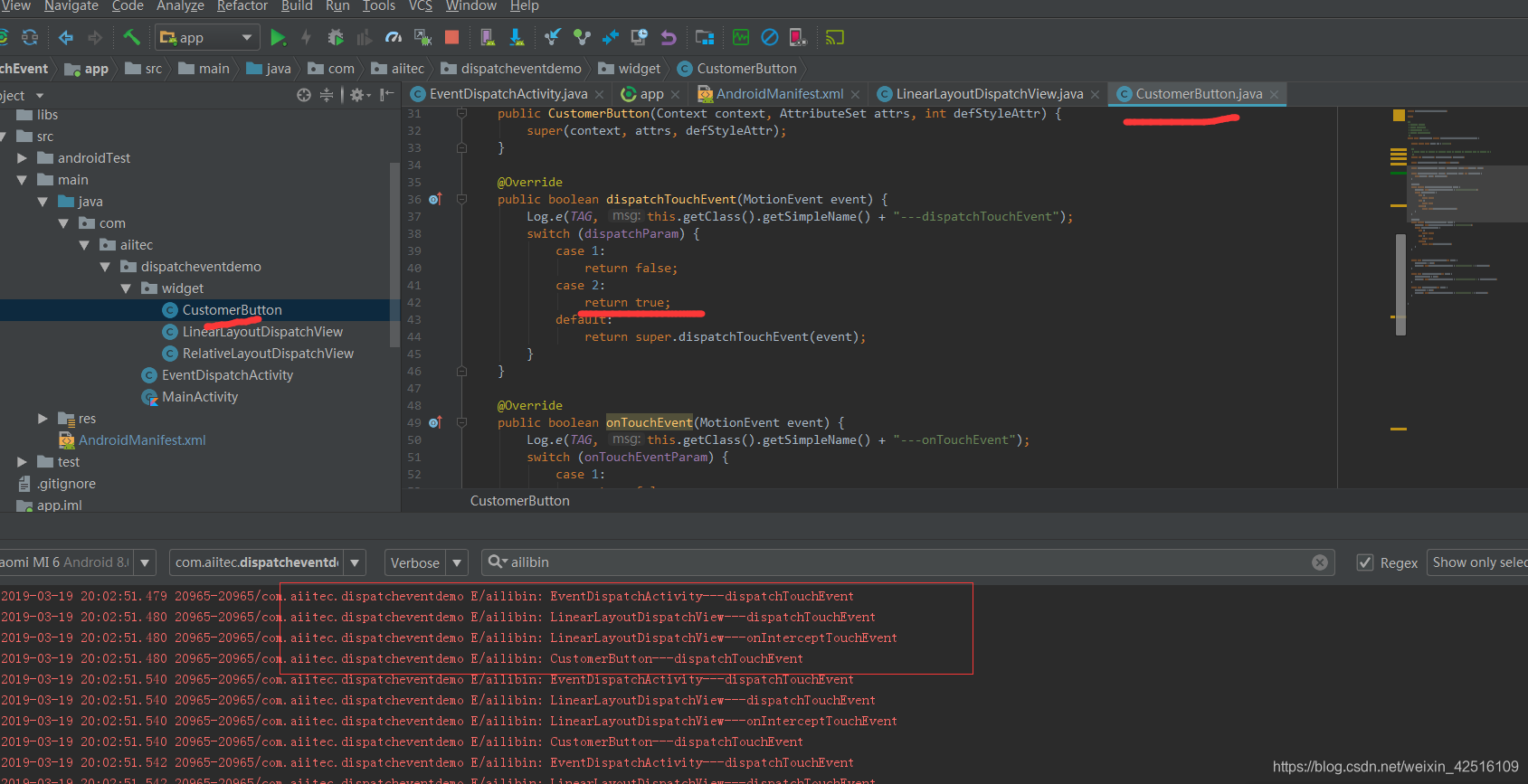Click Apply Changes lightning bolt icon
1528x784 pixels.
point(306,37)
